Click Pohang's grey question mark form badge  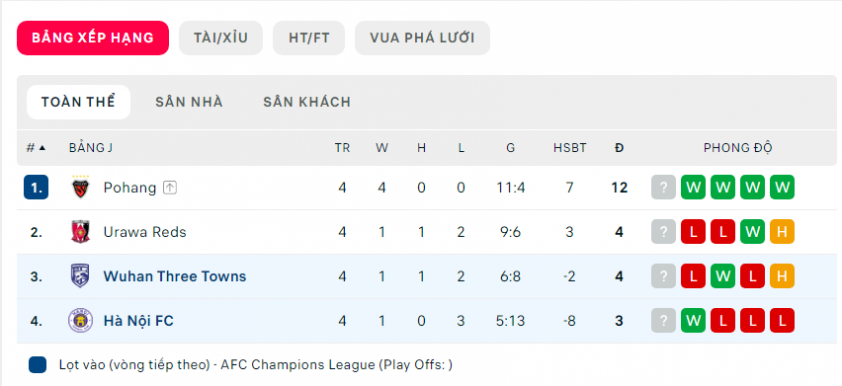click(x=664, y=187)
